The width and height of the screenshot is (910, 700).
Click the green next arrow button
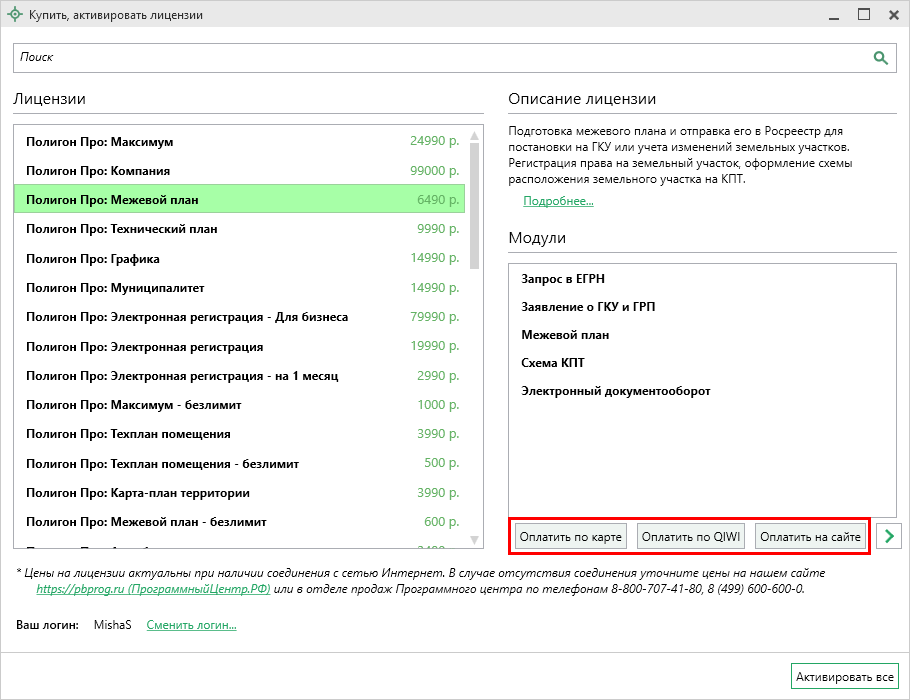pos(888,536)
